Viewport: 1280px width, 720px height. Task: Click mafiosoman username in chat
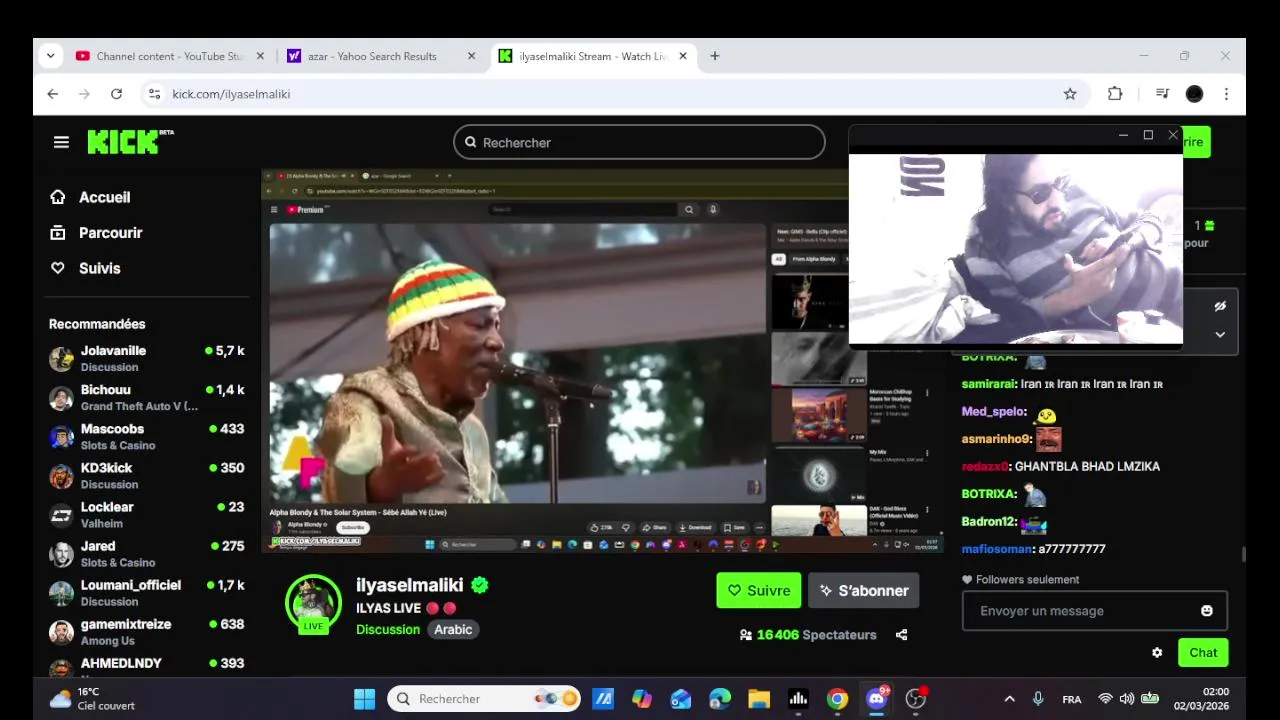pos(997,549)
